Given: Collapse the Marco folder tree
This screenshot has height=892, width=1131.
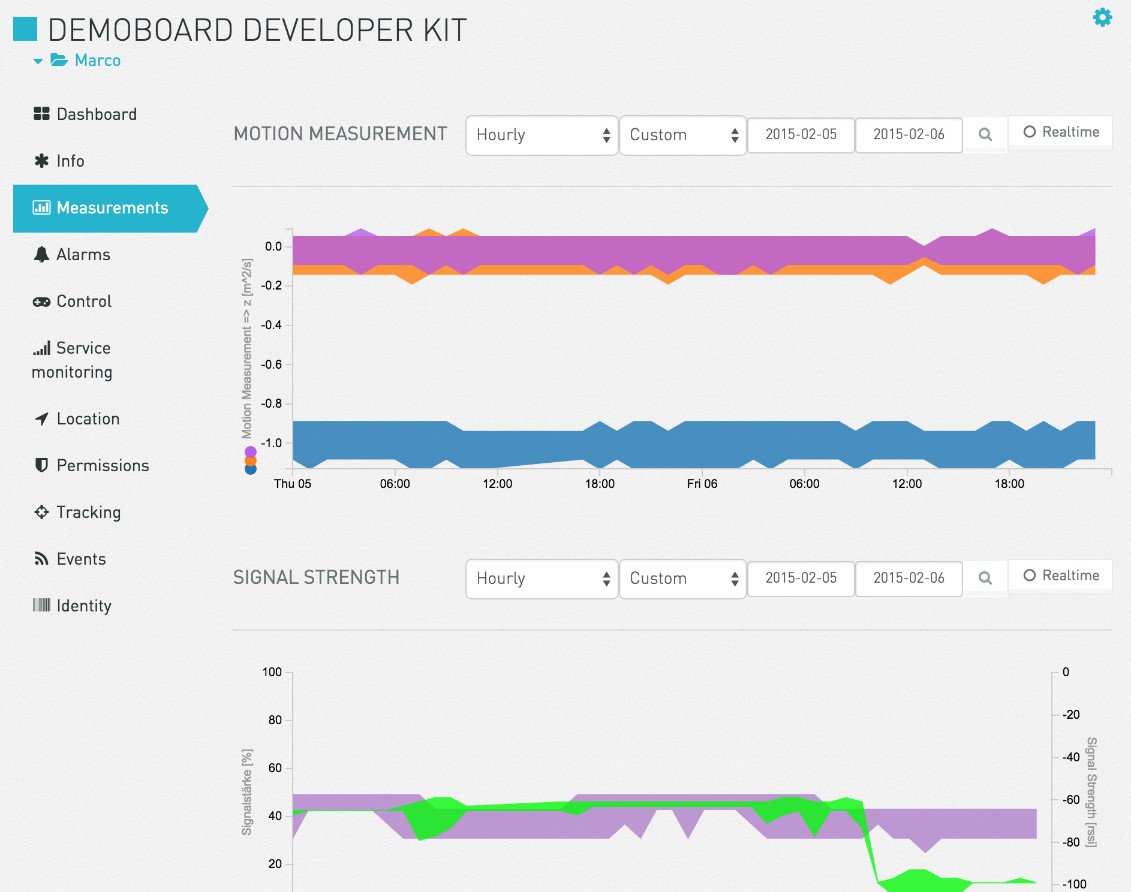Looking at the screenshot, I should click(x=38, y=61).
